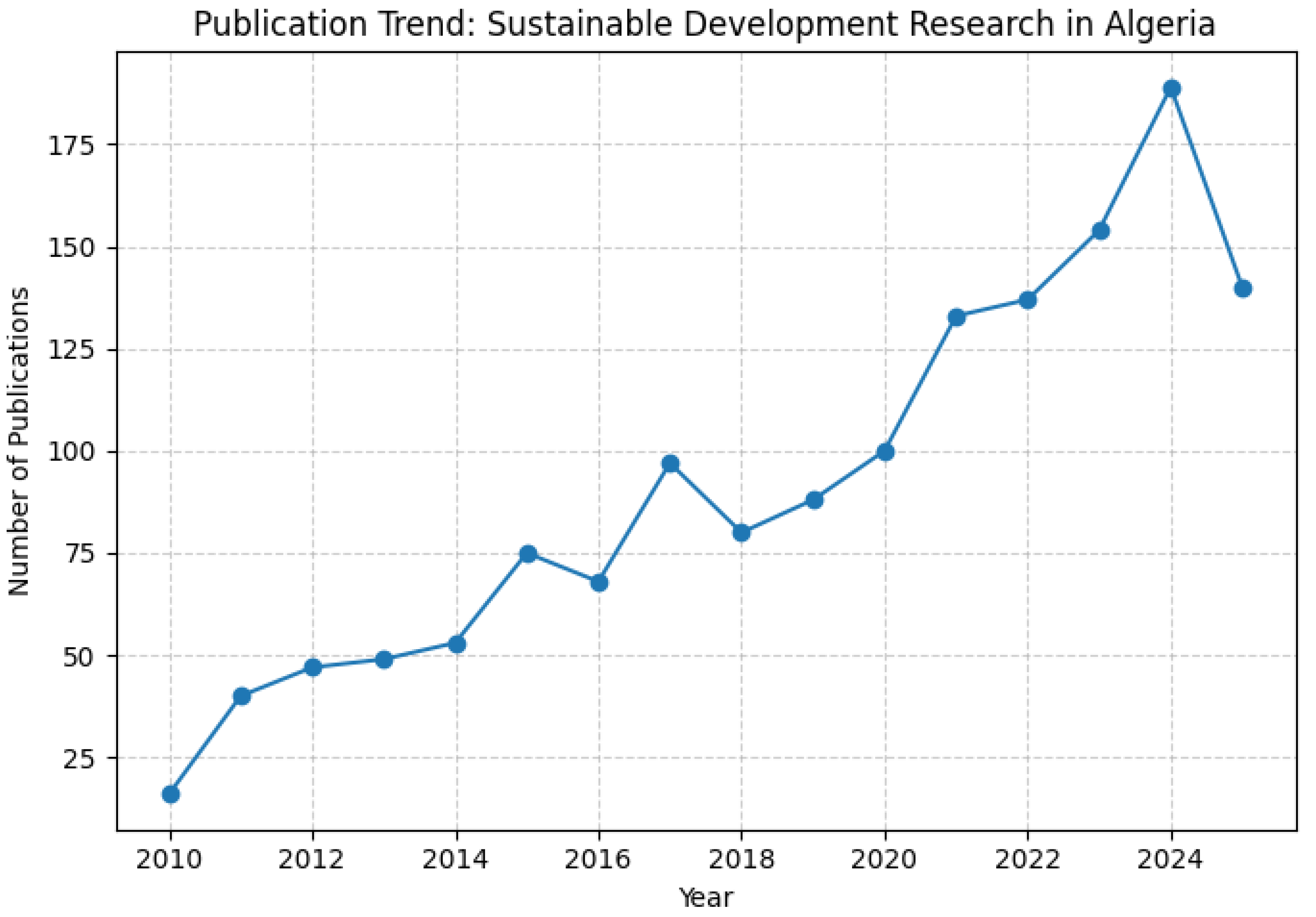Select the 2023 data point marker

[x=1101, y=231]
